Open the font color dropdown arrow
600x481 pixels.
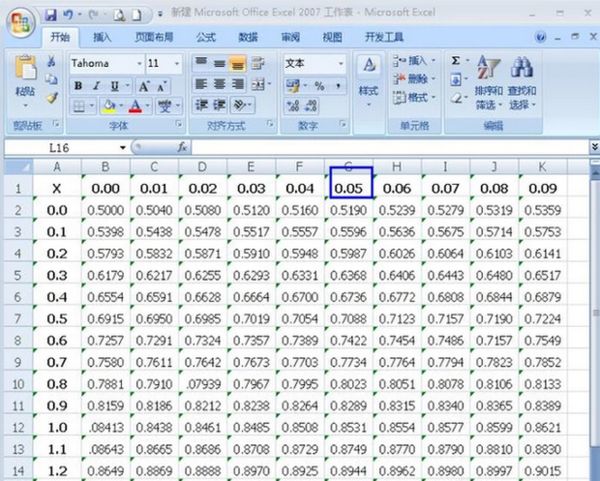click(x=147, y=106)
